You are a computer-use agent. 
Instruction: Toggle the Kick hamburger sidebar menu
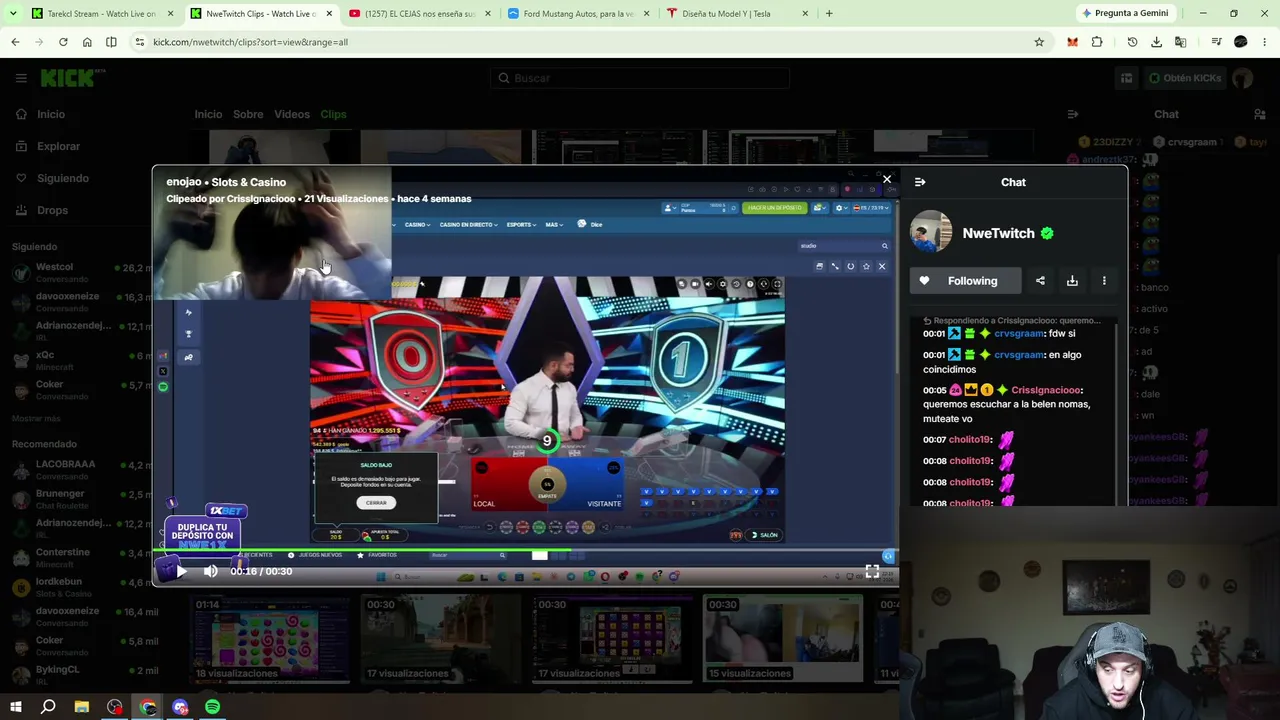pyautogui.click(x=21, y=78)
